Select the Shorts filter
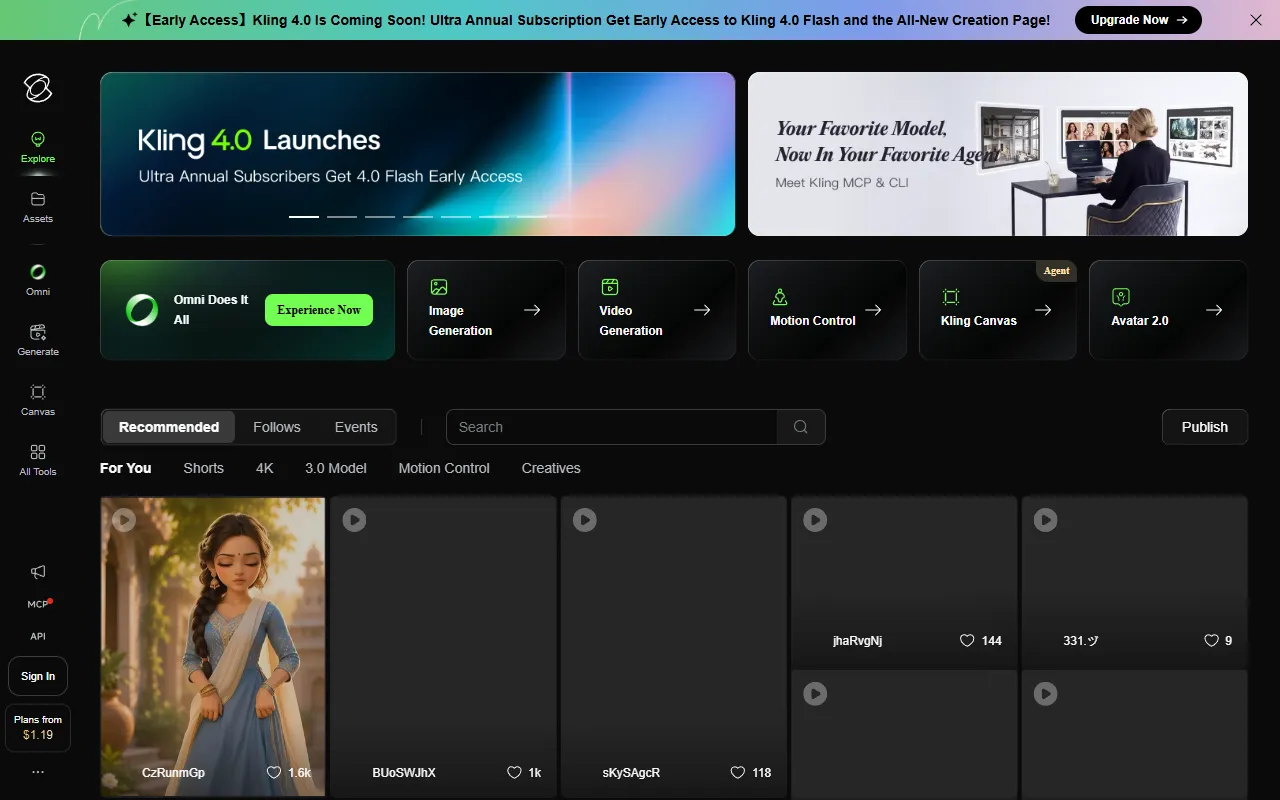Screen dimensions: 1280x800 pos(204,468)
